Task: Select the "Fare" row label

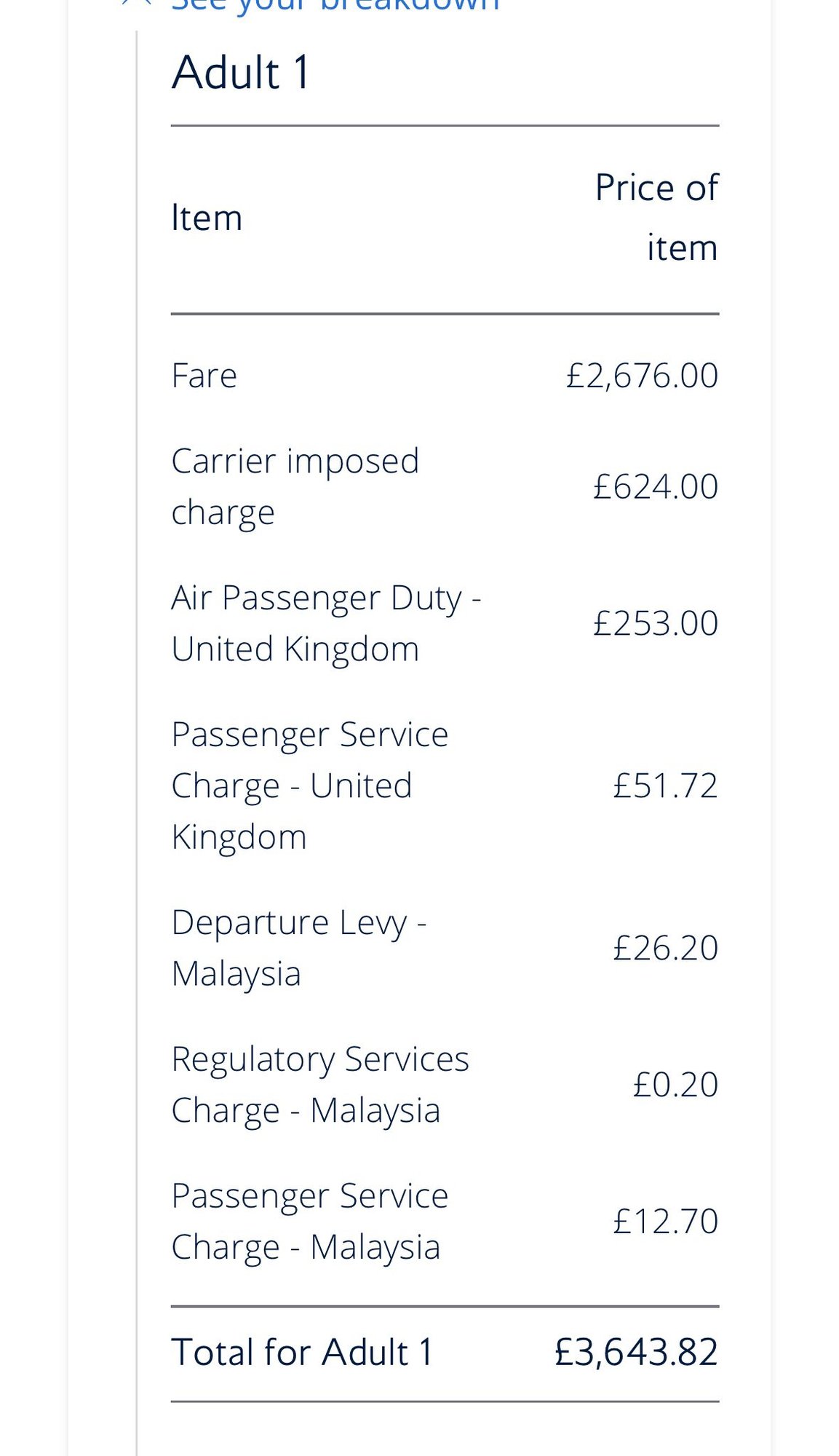Action: (204, 376)
